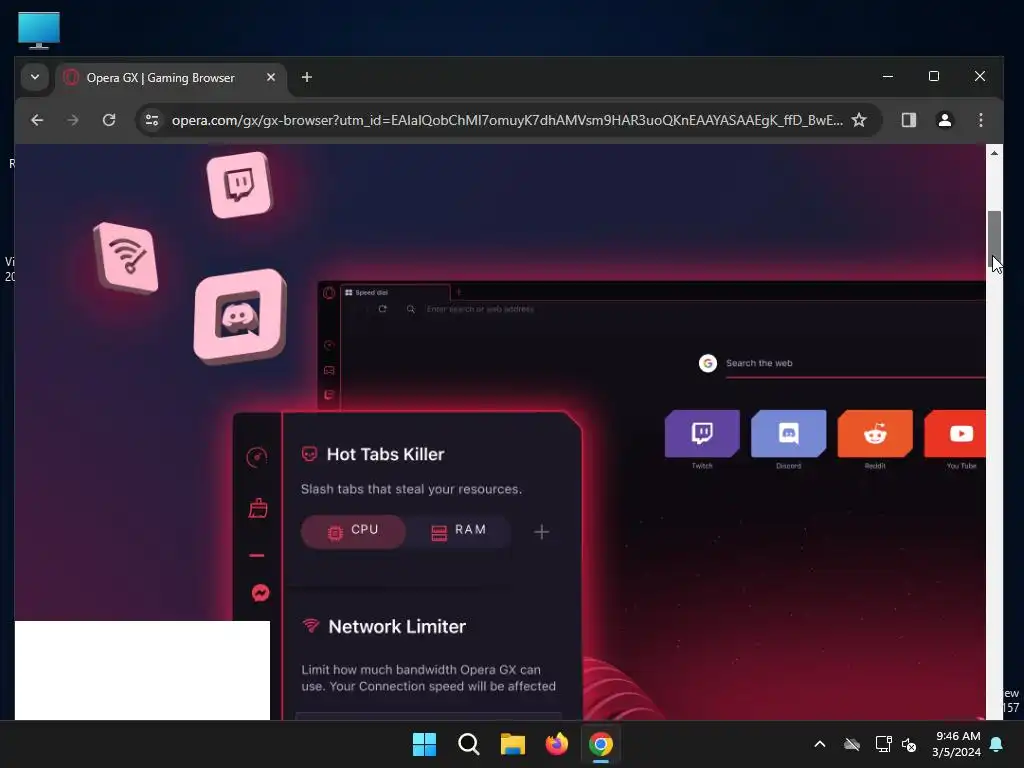The width and height of the screenshot is (1024, 768).
Task: Open the Twitch speed dial tile
Action: pyautogui.click(x=702, y=434)
